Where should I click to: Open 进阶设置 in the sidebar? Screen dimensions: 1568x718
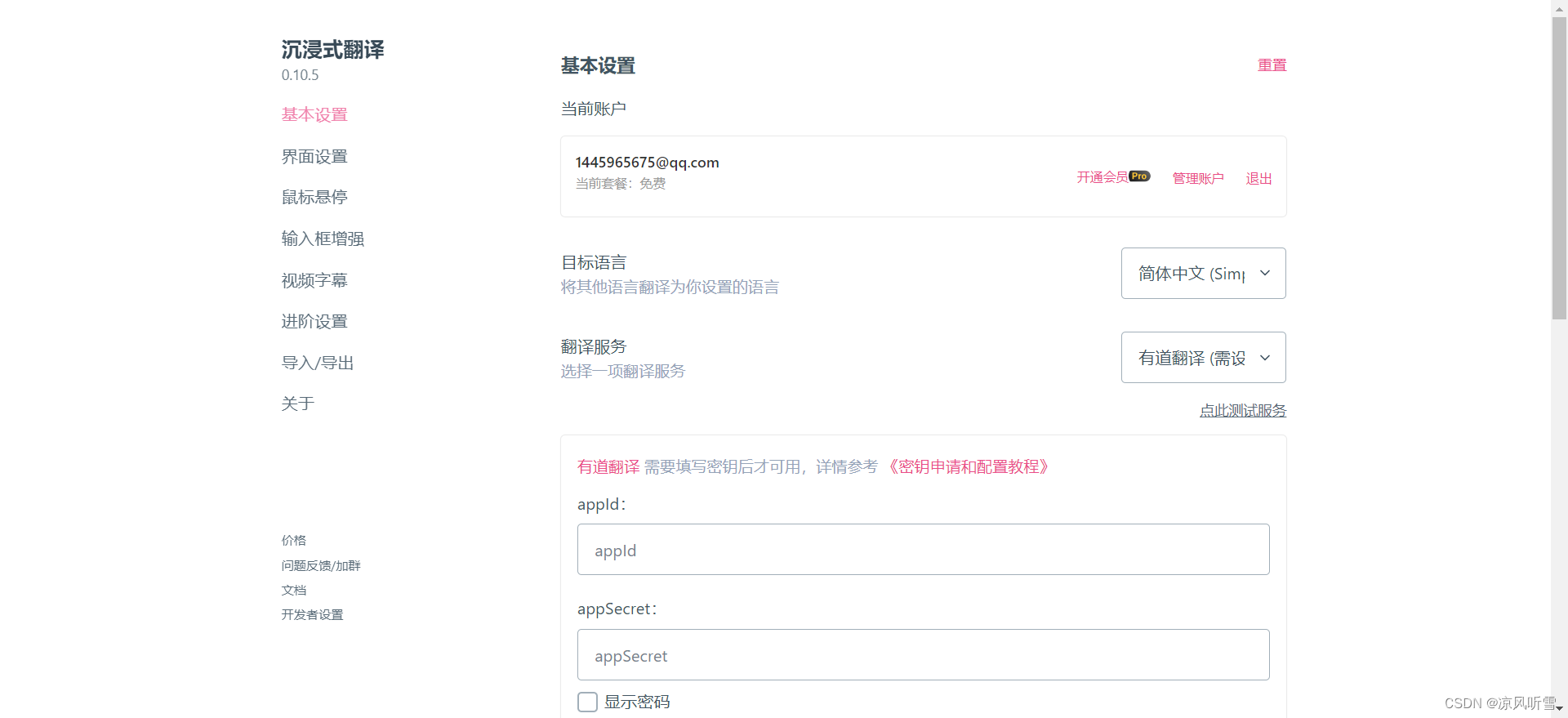(314, 322)
